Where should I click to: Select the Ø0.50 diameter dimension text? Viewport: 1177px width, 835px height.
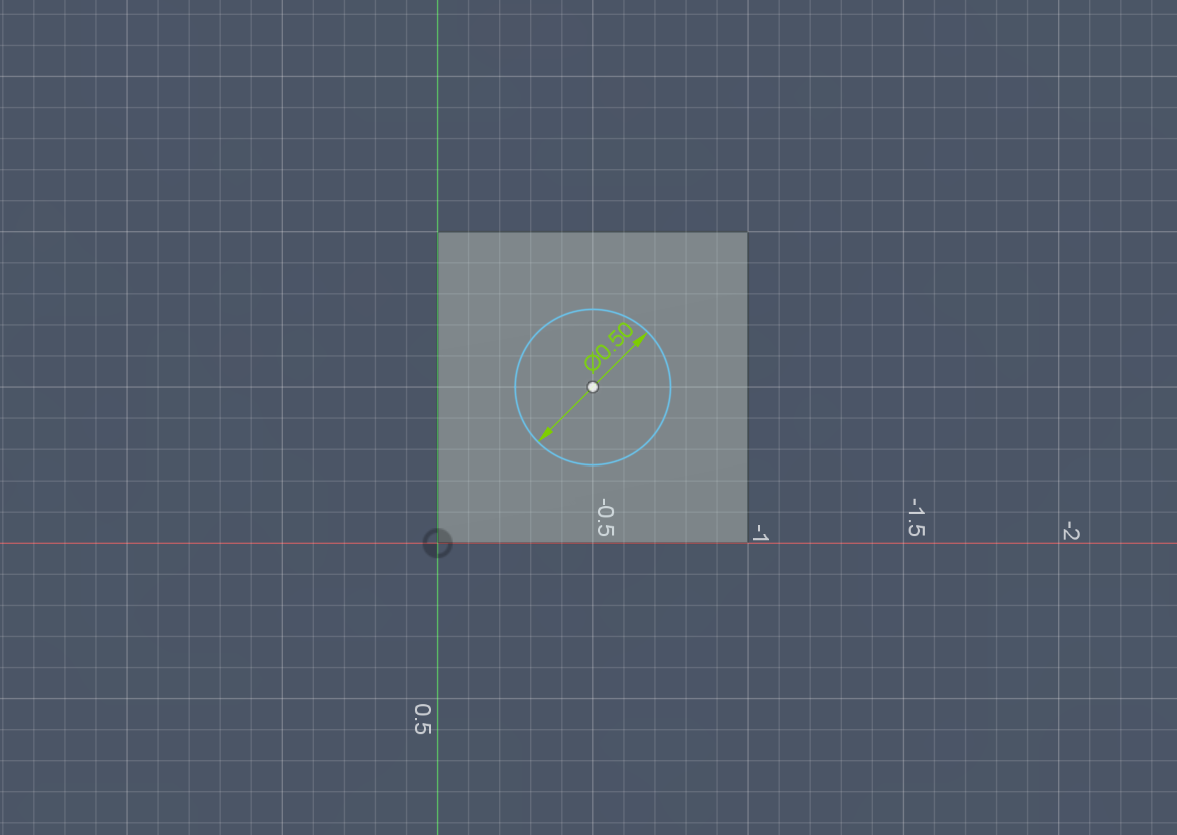pos(609,346)
